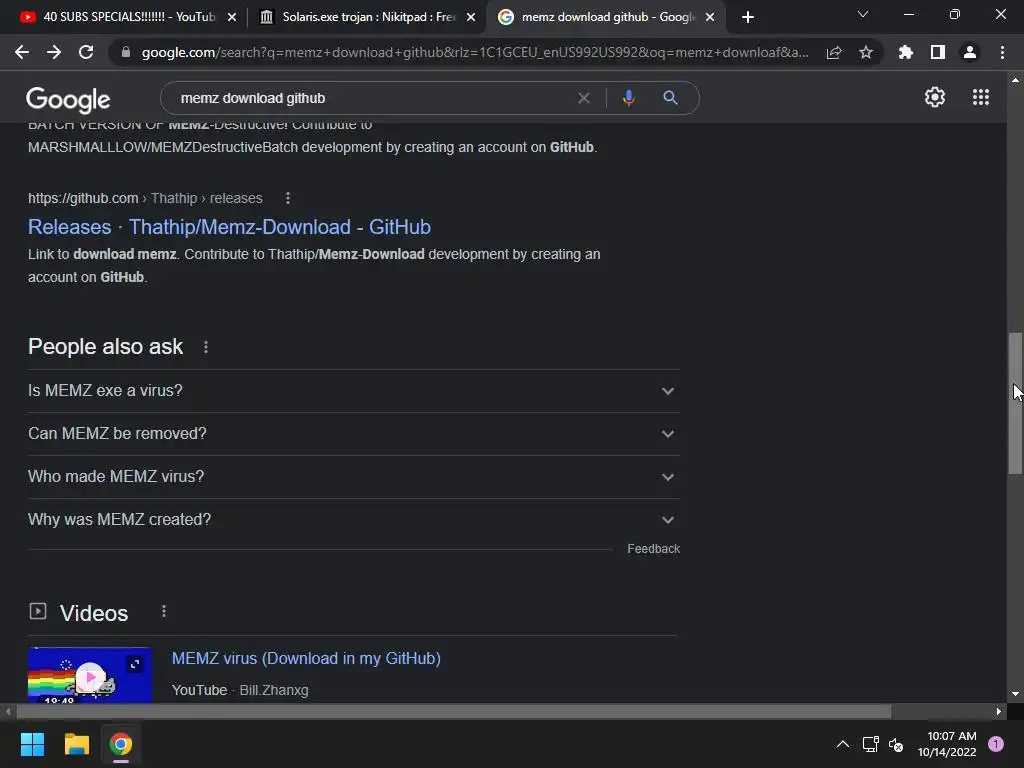The width and height of the screenshot is (1024, 768).
Task: Open the Releases Thathip/Memz-Download GitHub link
Action: (229, 227)
